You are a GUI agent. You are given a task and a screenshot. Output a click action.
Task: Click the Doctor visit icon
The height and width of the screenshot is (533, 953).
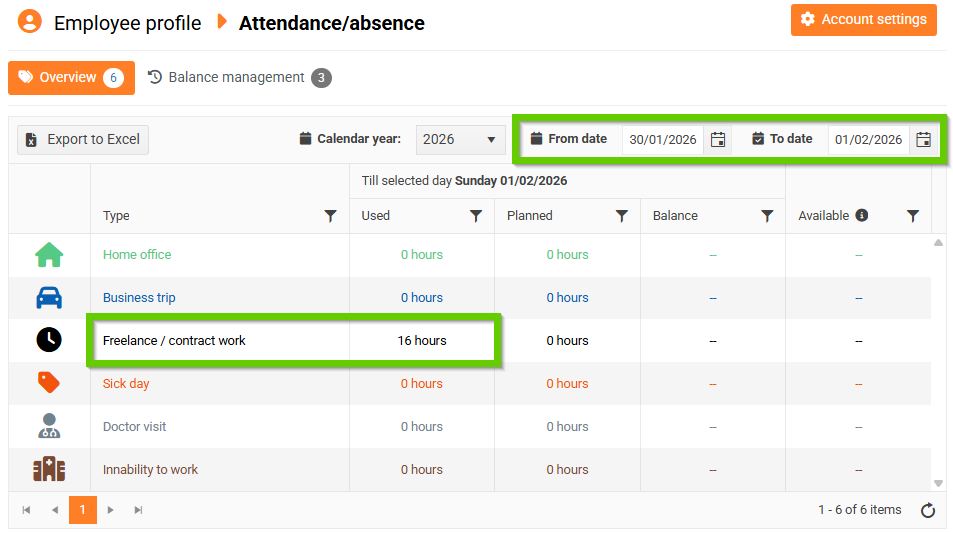49,426
